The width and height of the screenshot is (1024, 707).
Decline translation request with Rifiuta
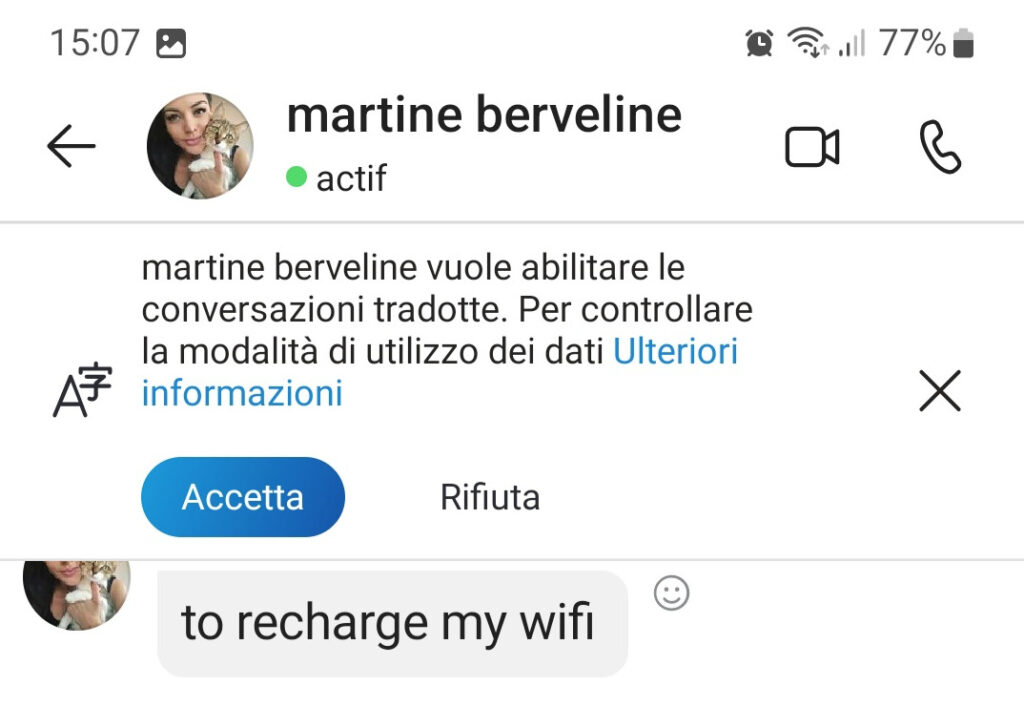click(x=490, y=497)
